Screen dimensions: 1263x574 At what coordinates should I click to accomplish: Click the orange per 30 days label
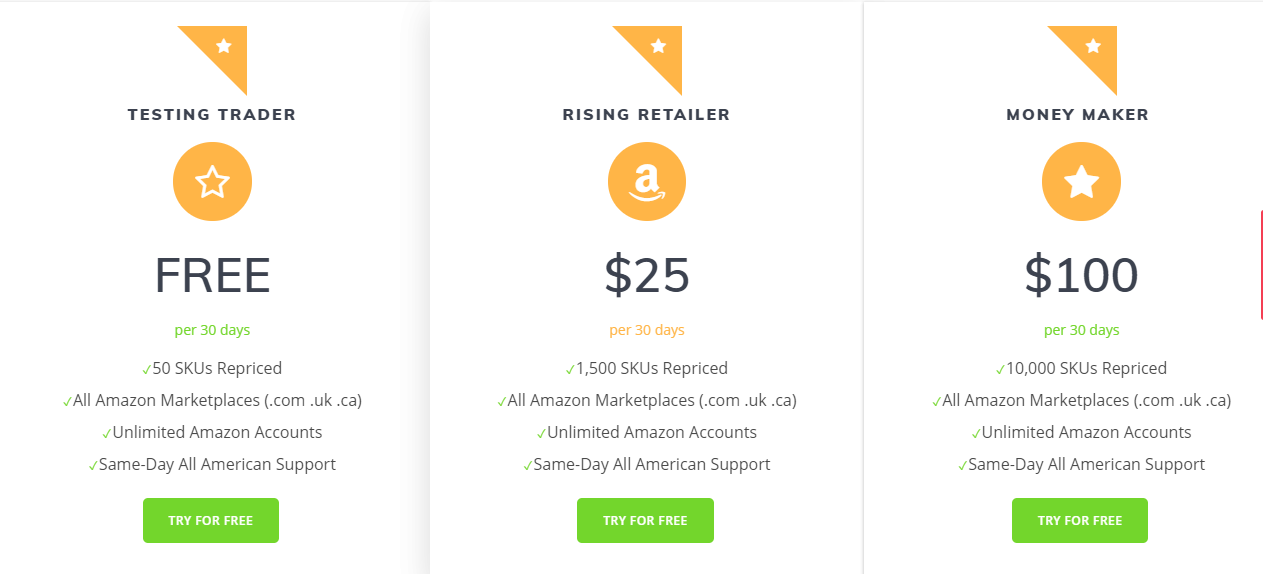pos(647,330)
